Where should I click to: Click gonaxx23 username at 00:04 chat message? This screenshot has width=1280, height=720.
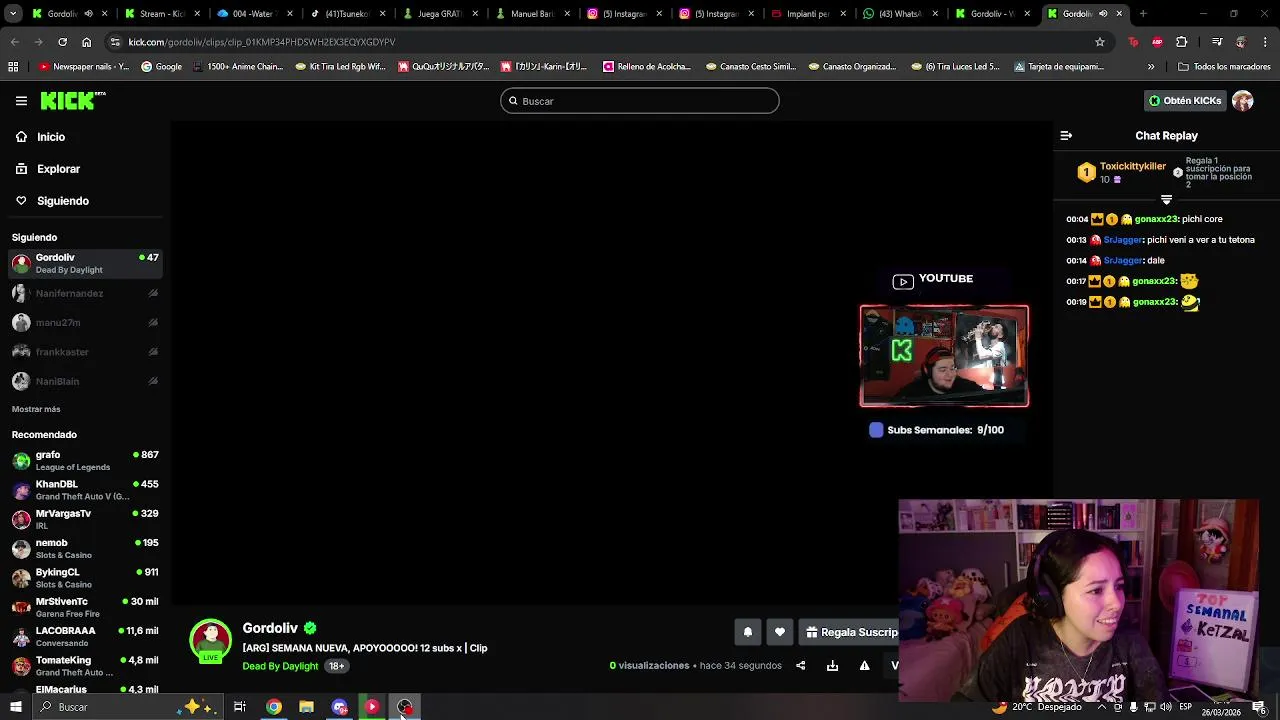1156,219
